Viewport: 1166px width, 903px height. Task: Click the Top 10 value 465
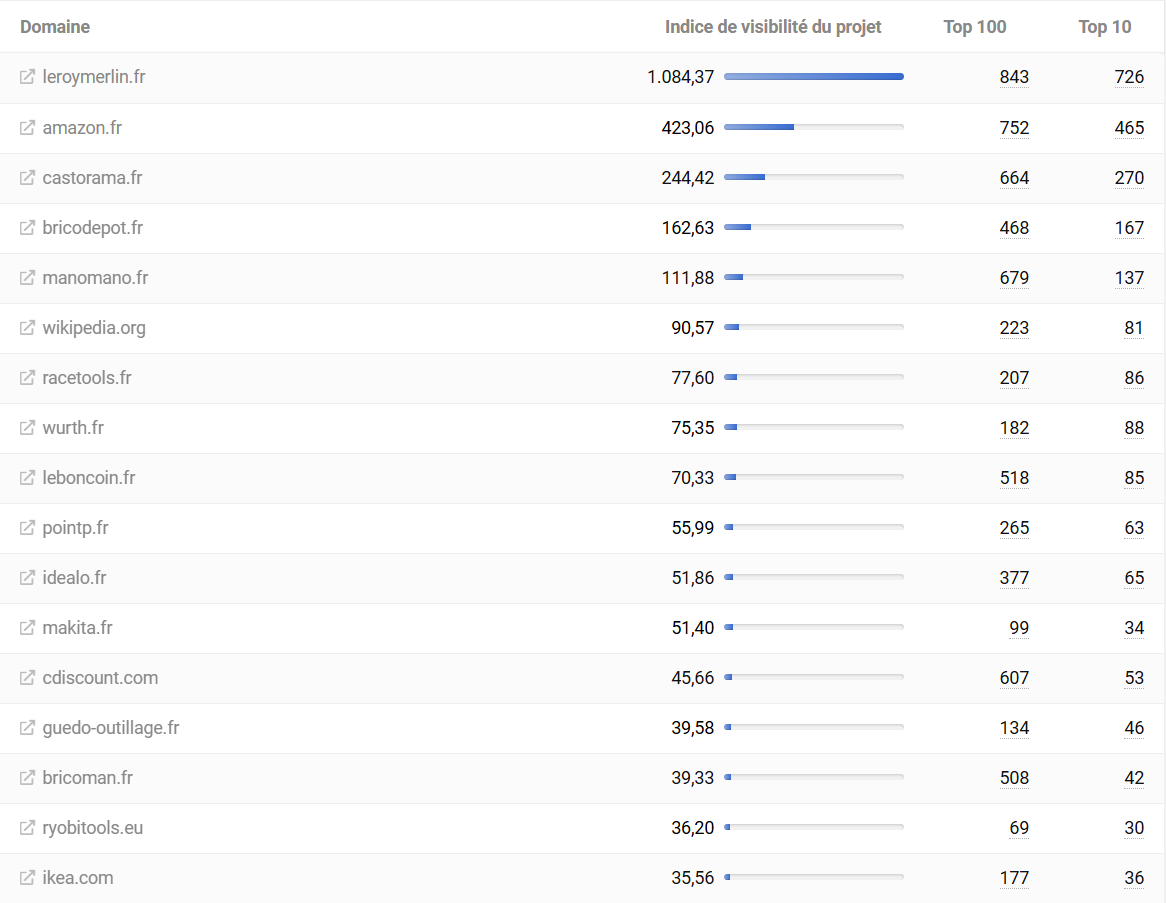(1129, 128)
